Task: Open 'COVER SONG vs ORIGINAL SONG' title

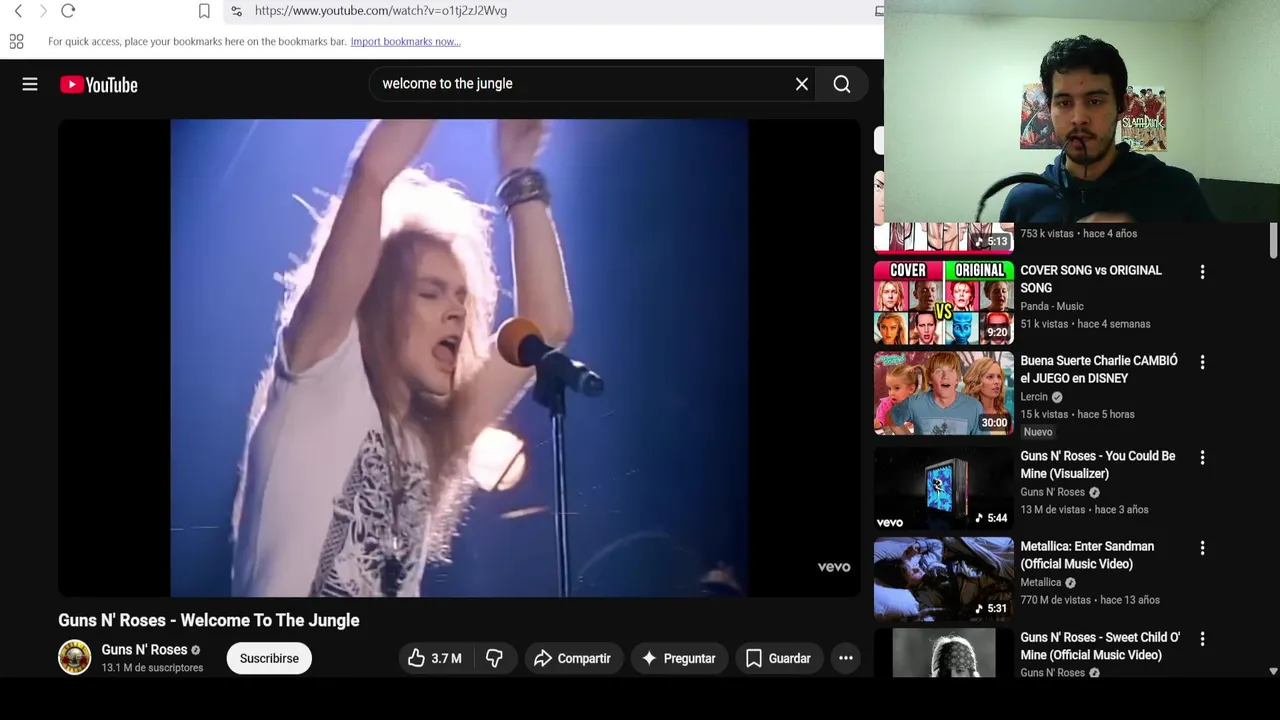Action: click(x=1091, y=279)
